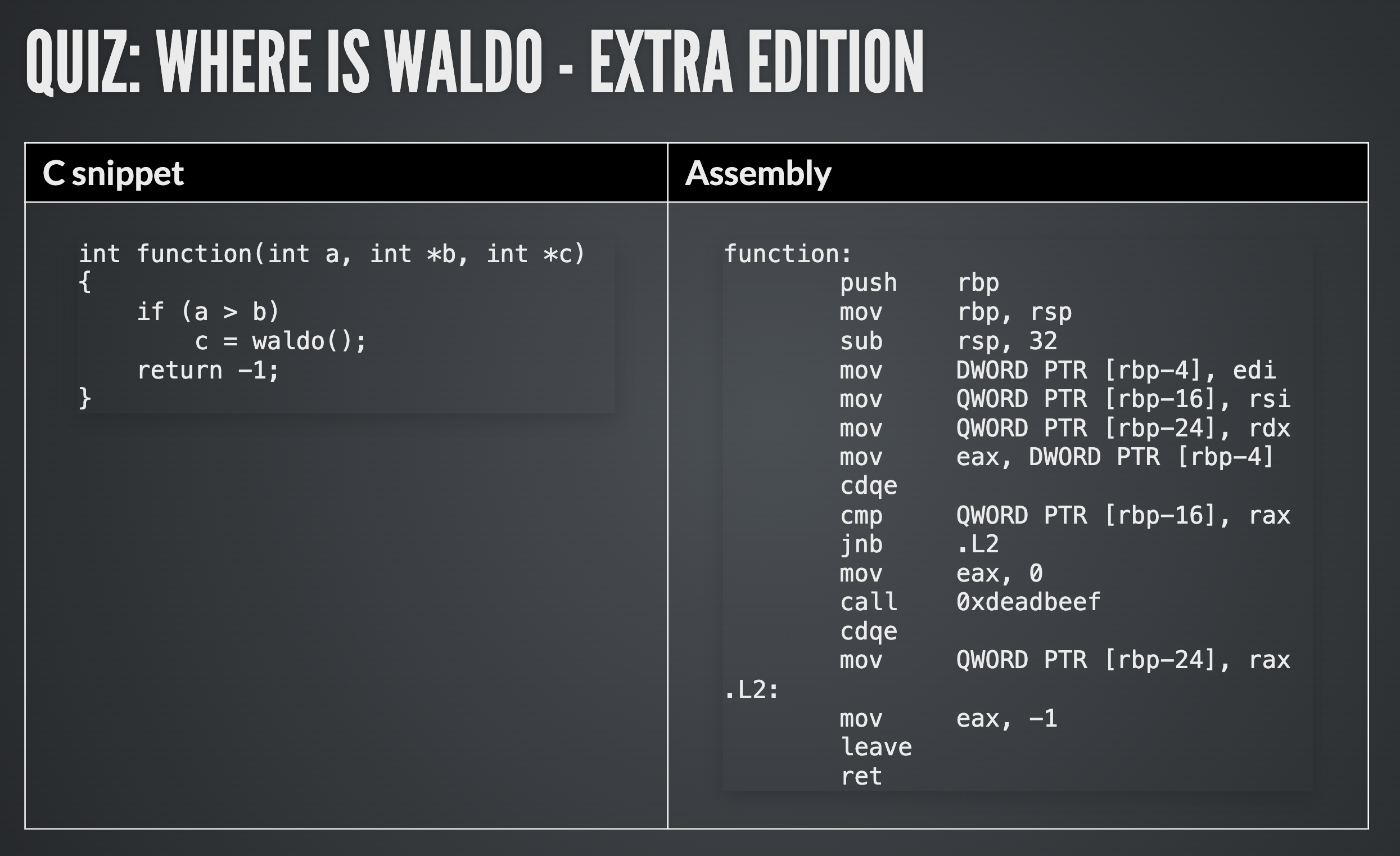The image size is (1400, 856).
Task: Click the 'function:' assembly label
Action: (788, 254)
